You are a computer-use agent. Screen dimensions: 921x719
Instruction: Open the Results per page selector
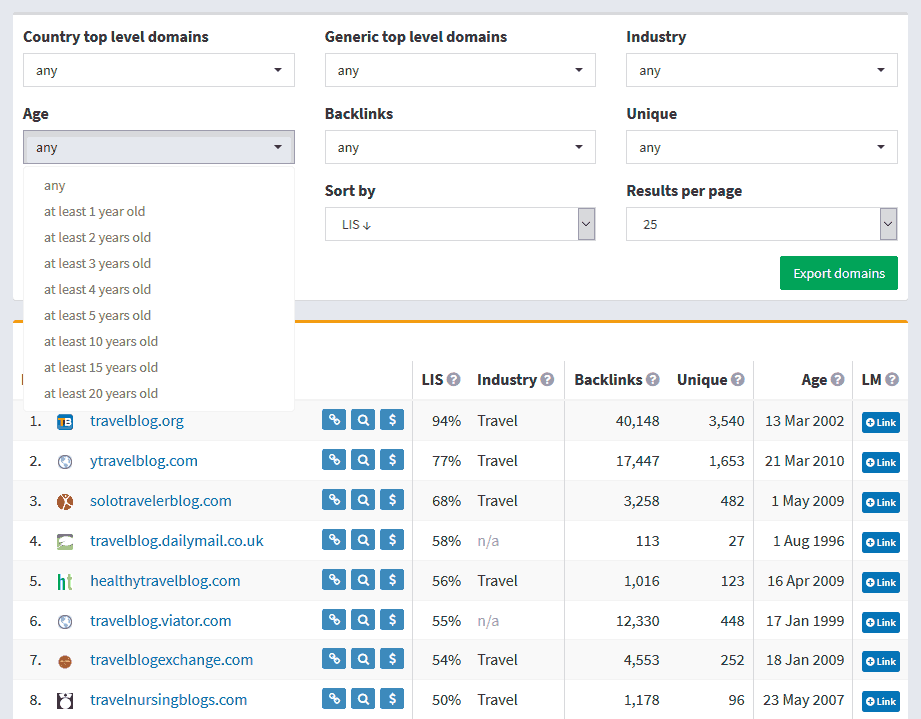point(761,224)
